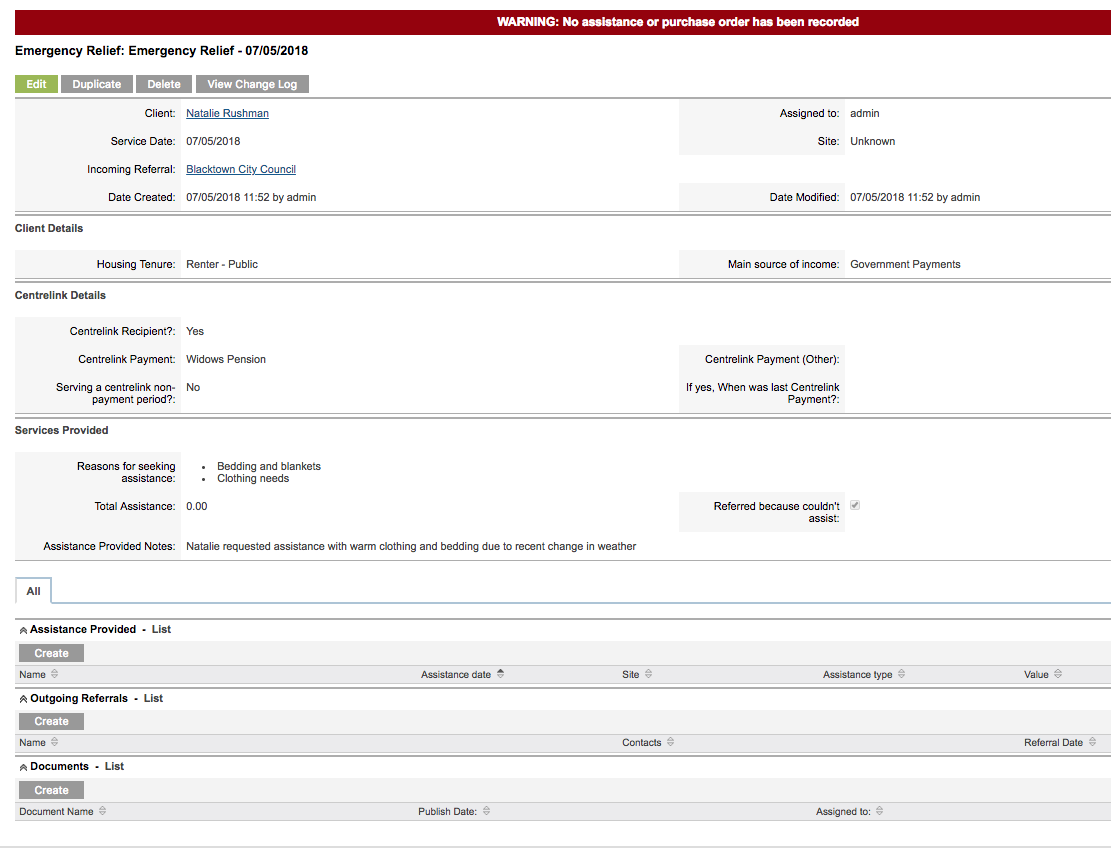This screenshot has width=1111, height=848.
Task: Click Date Created value text
Action: pos(251,197)
